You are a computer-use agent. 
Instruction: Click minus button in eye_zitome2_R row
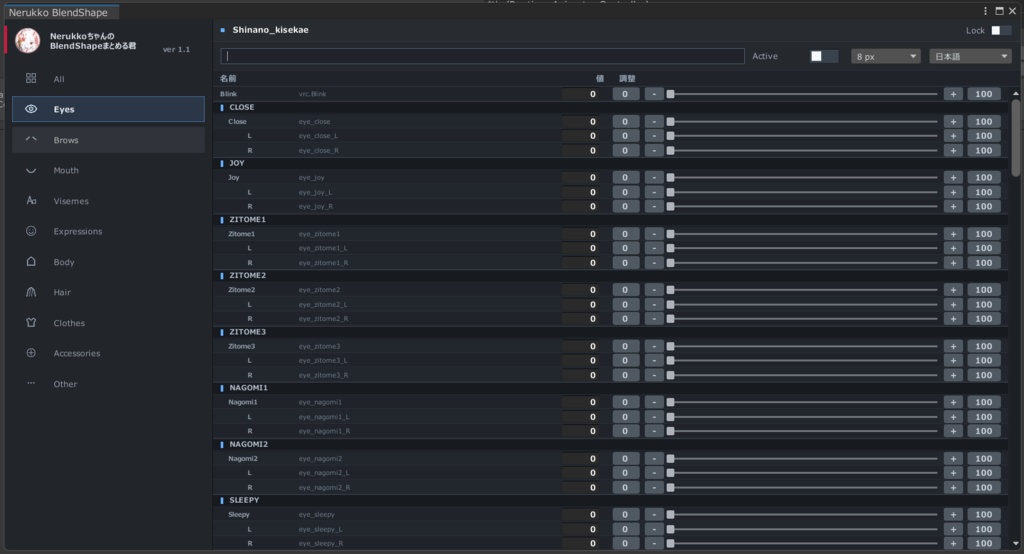click(x=654, y=319)
